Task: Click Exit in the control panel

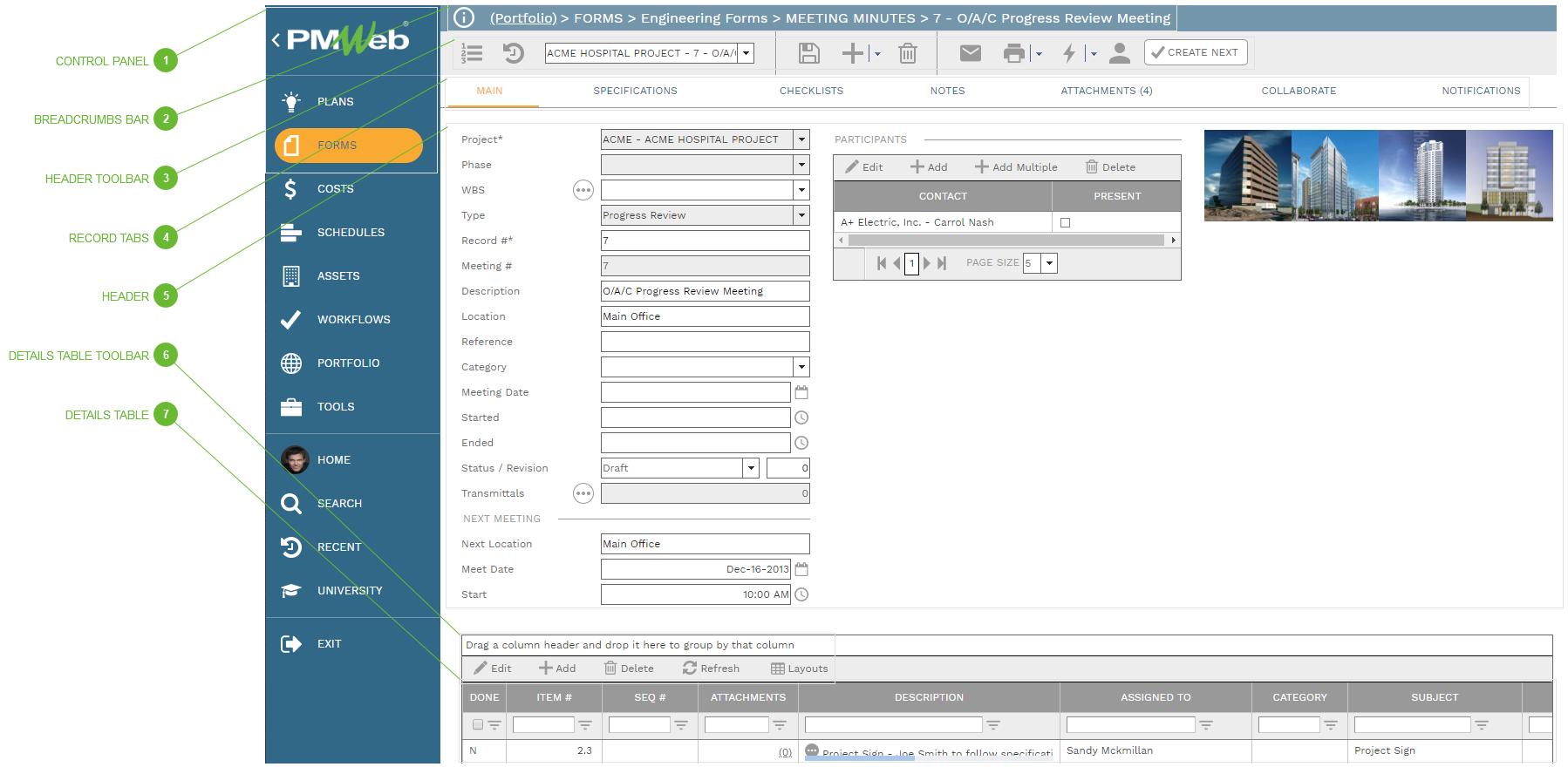Action: click(329, 644)
